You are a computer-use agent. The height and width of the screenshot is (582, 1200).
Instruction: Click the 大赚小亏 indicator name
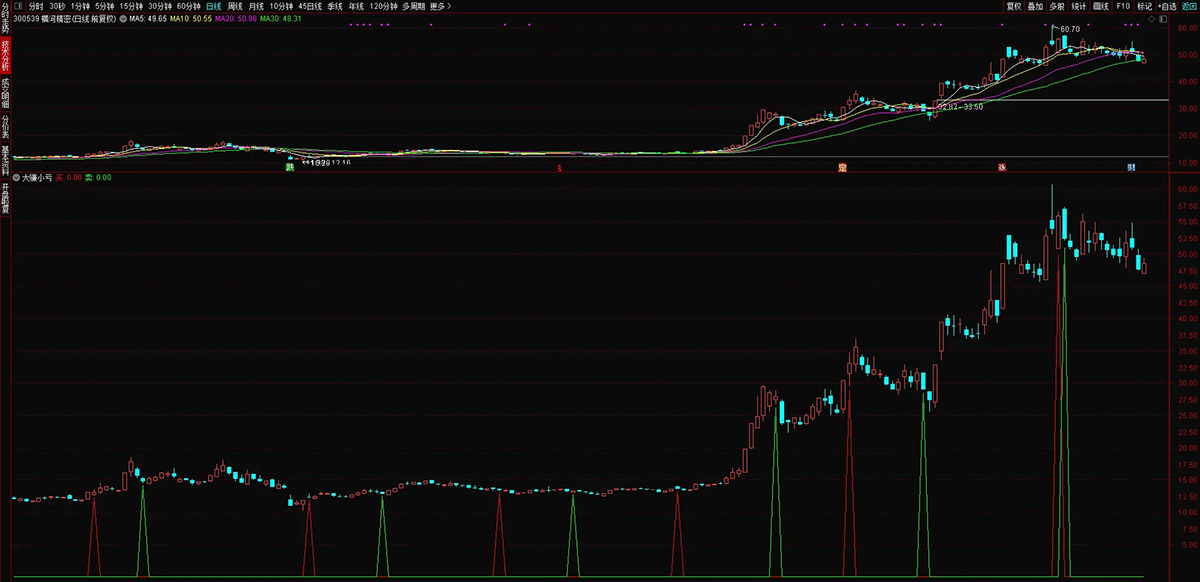point(37,177)
